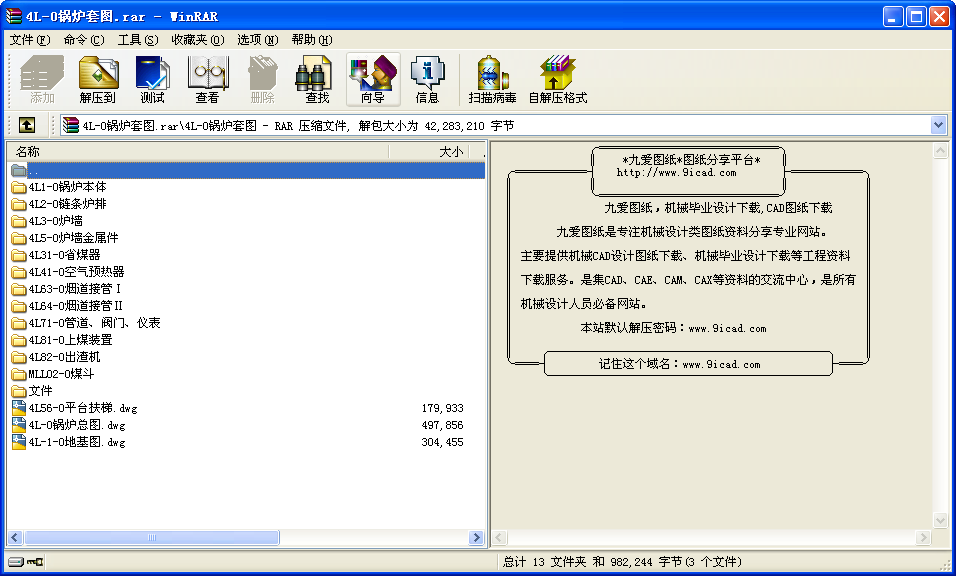
Task: Click the 解压到 (Extract To) toolbar icon
Action: 98,79
